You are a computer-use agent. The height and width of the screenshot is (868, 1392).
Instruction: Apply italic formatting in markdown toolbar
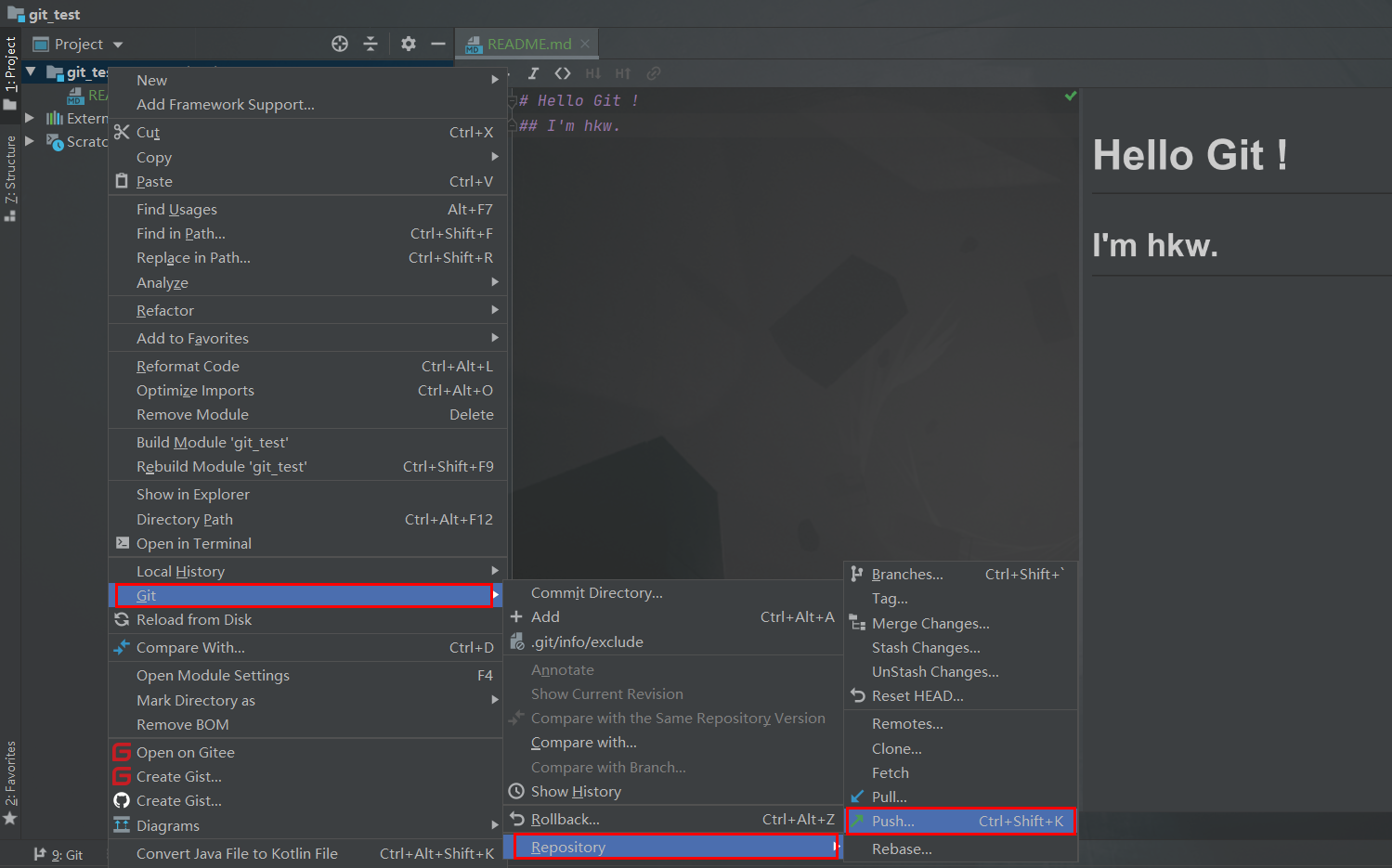coord(533,73)
